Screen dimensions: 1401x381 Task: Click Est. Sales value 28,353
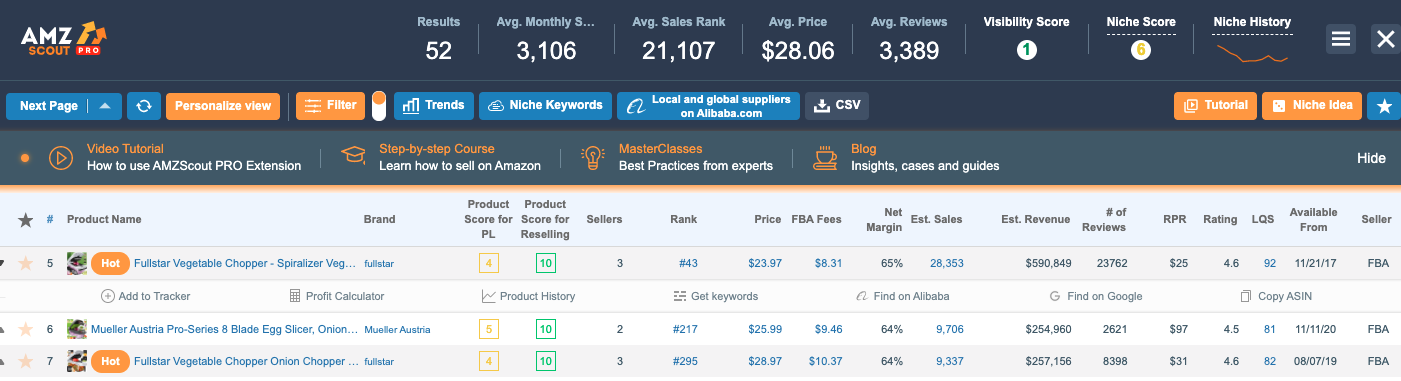tap(947, 263)
